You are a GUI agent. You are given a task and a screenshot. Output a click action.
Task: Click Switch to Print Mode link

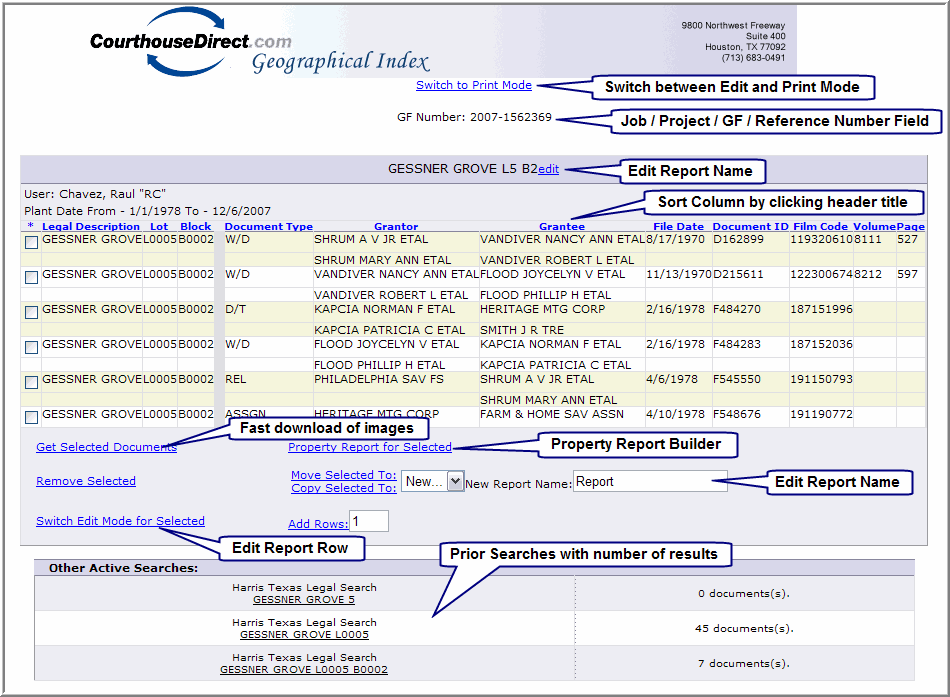474,85
